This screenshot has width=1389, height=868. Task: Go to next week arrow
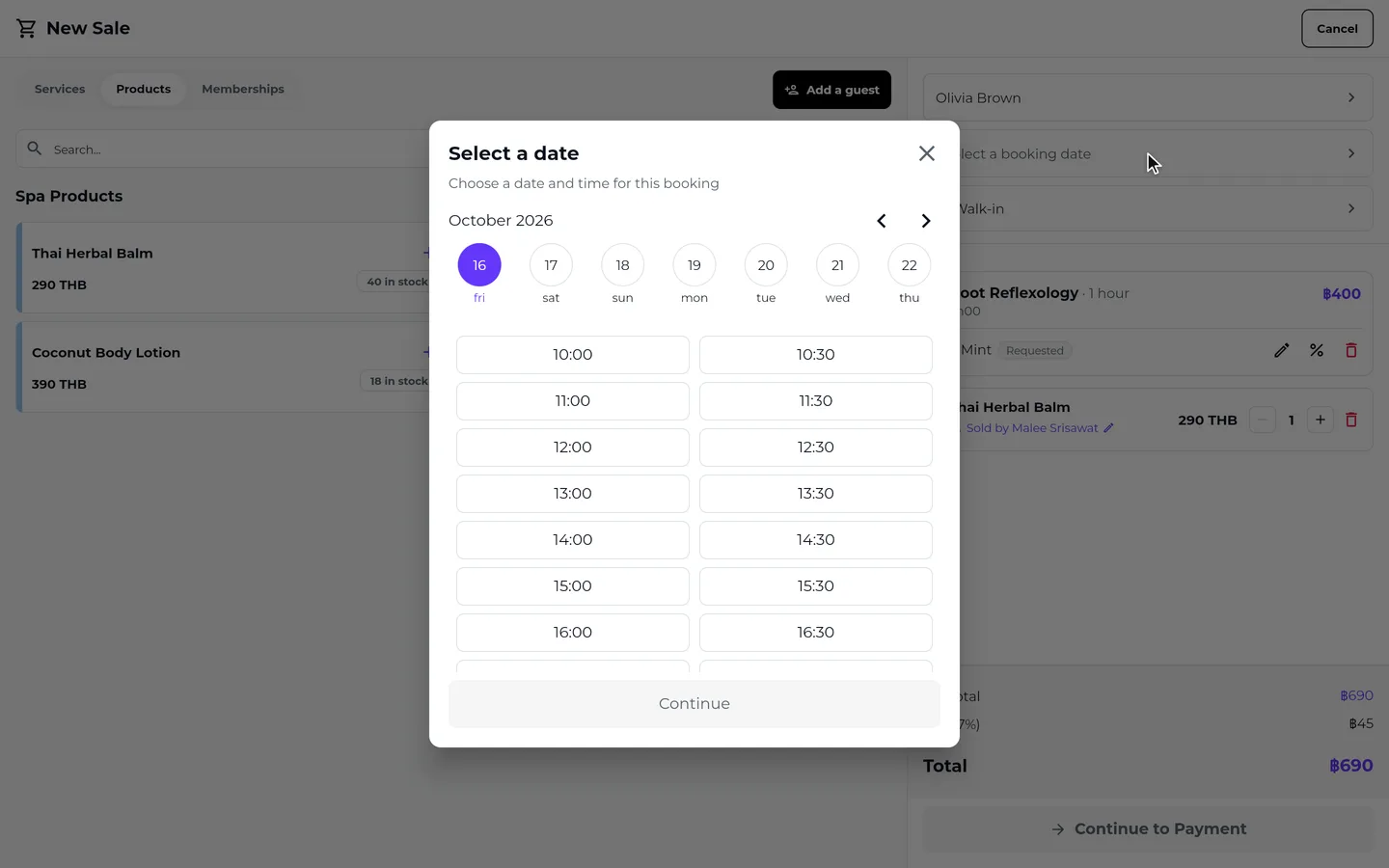[x=926, y=221]
